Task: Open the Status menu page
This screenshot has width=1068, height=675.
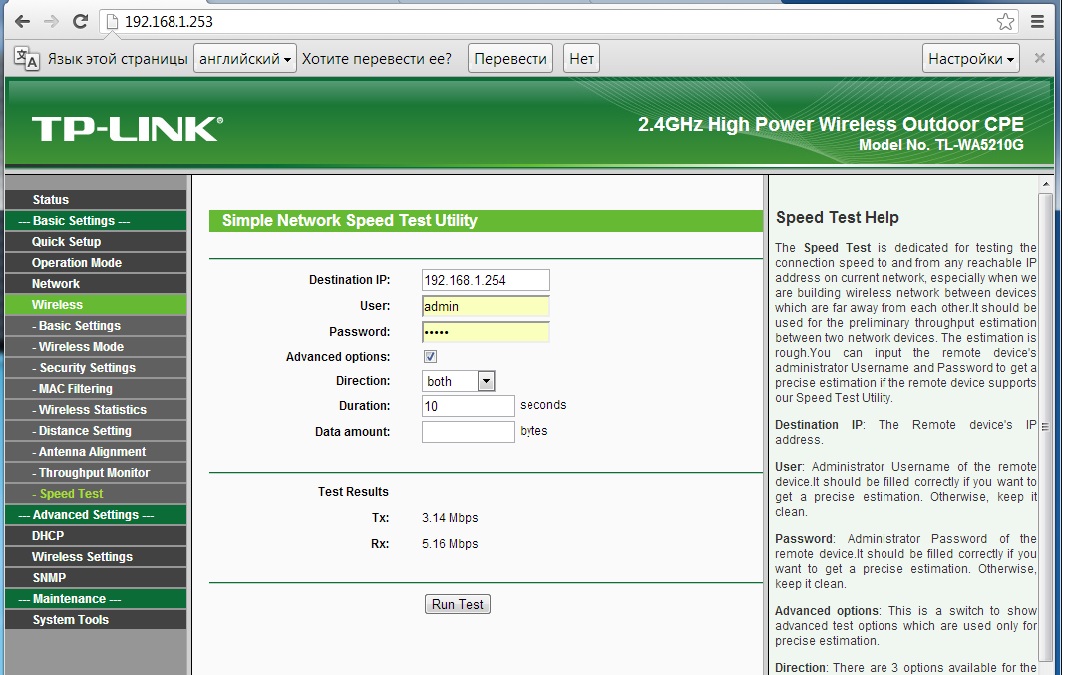Action: tap(50, 200)
